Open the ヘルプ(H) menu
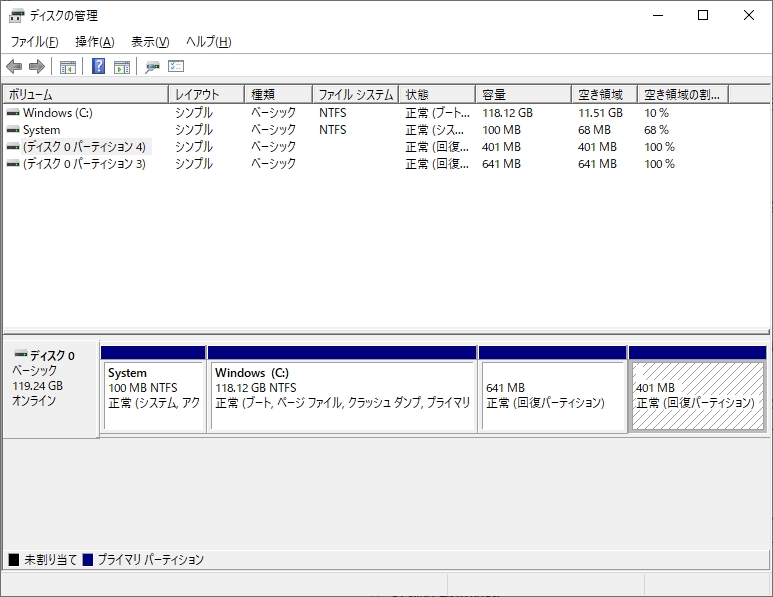This screenshot has width=773, height=597. tap(209, 42)
